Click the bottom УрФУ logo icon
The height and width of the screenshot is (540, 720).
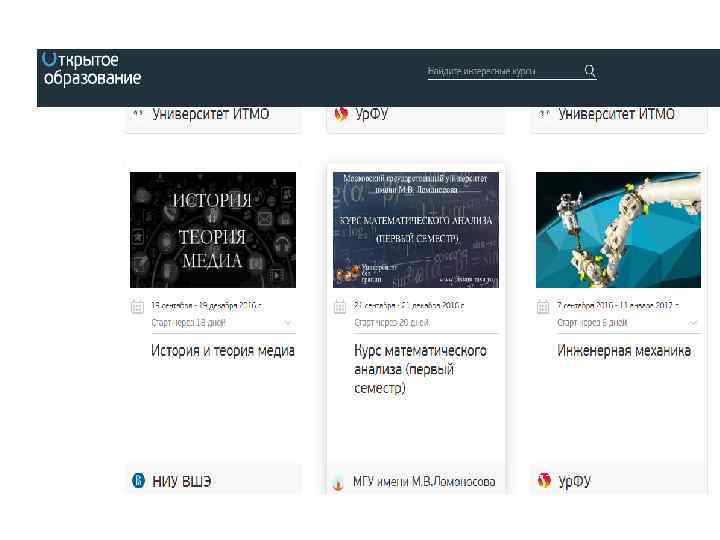(544, 480)
